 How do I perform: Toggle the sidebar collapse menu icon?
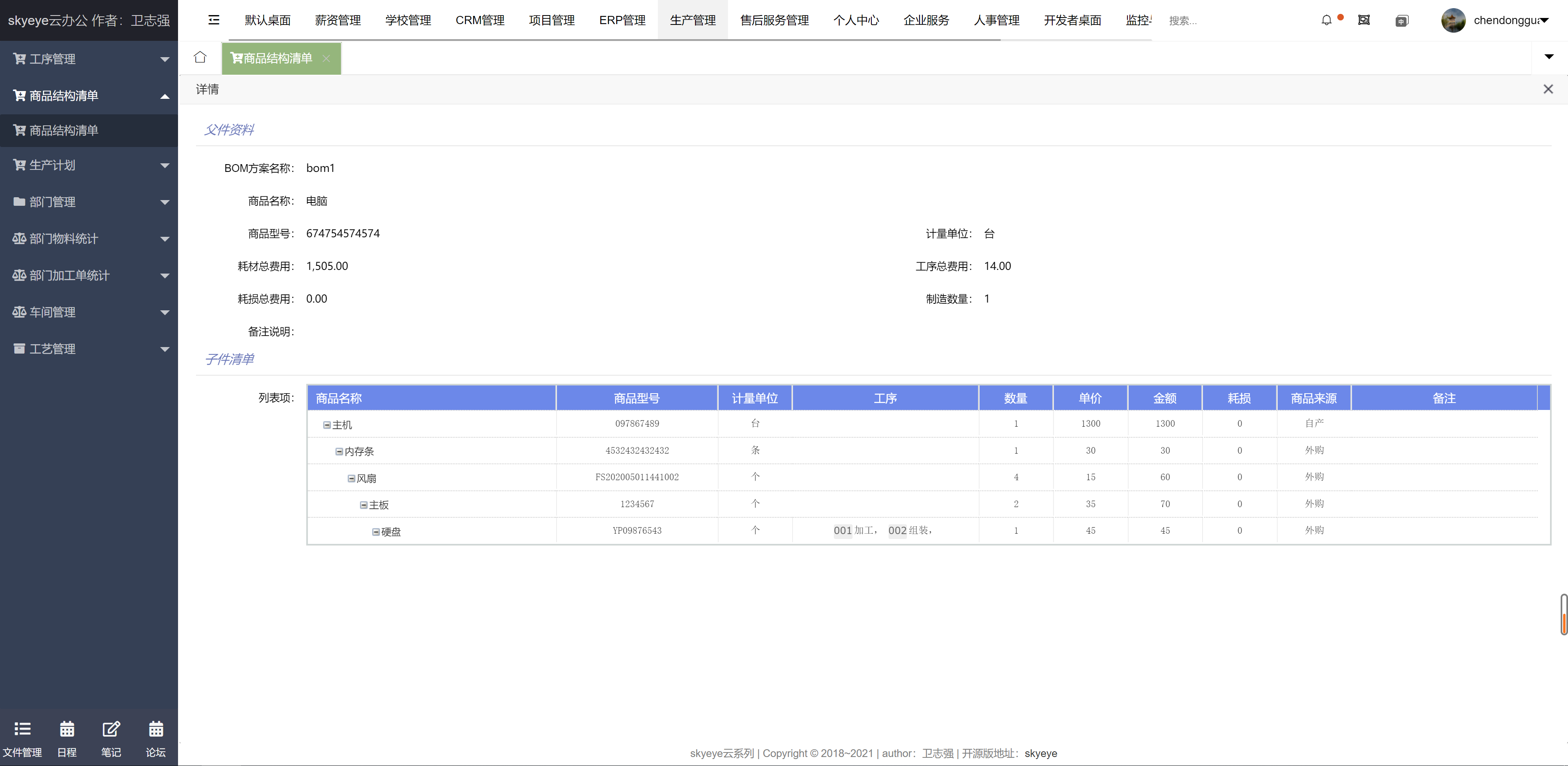click(214, 20)
